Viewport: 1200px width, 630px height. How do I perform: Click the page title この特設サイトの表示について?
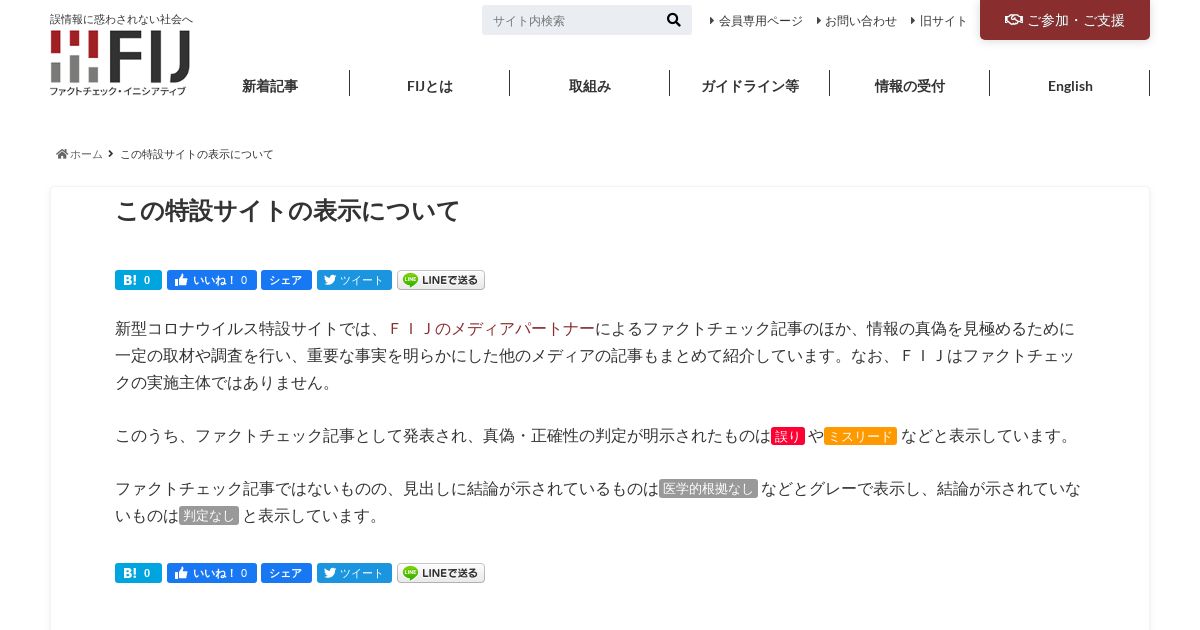pos(287,211)
